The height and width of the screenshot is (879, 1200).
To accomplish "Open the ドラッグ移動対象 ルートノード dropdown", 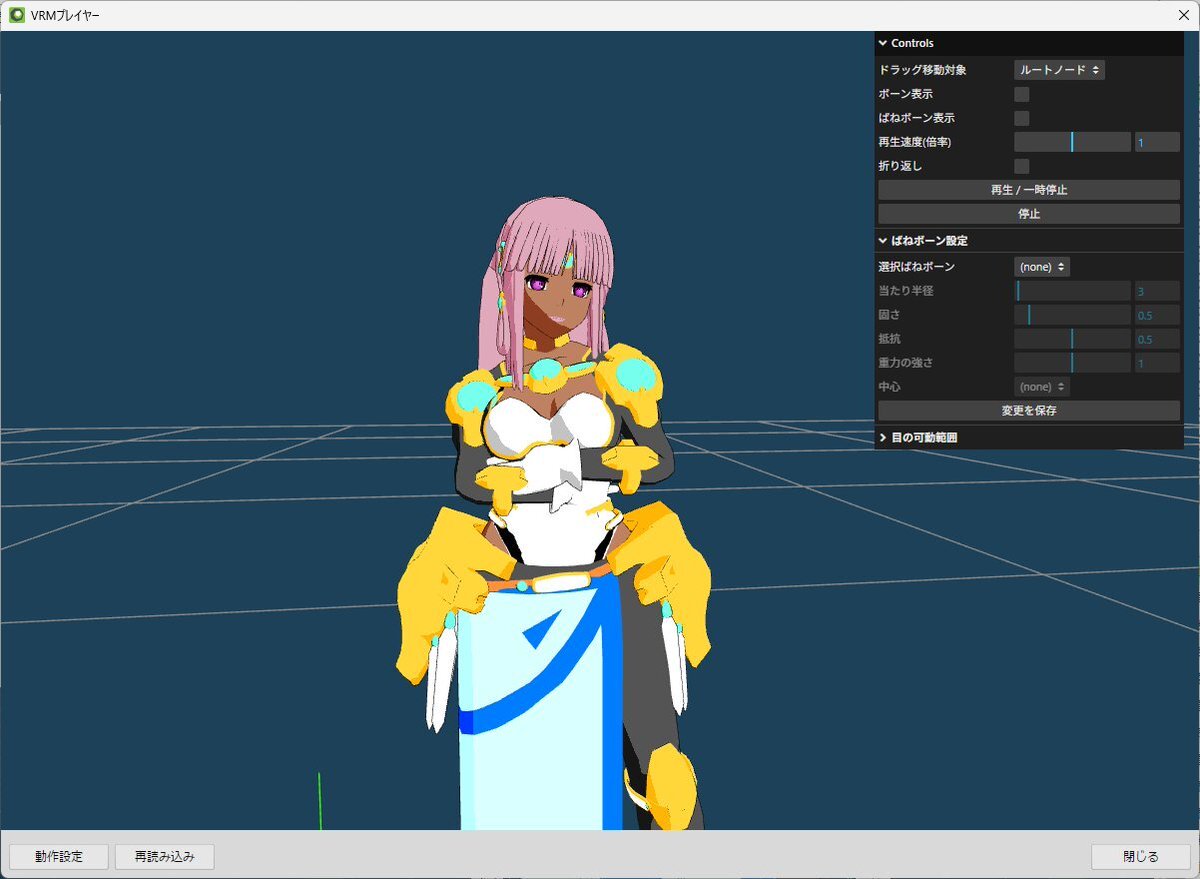I will click(x=1059, y=70).
